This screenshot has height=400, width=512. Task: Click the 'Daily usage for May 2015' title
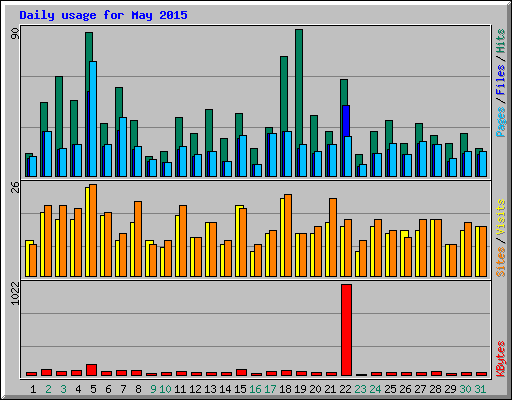pyautogui.click(x=103, y=15)
